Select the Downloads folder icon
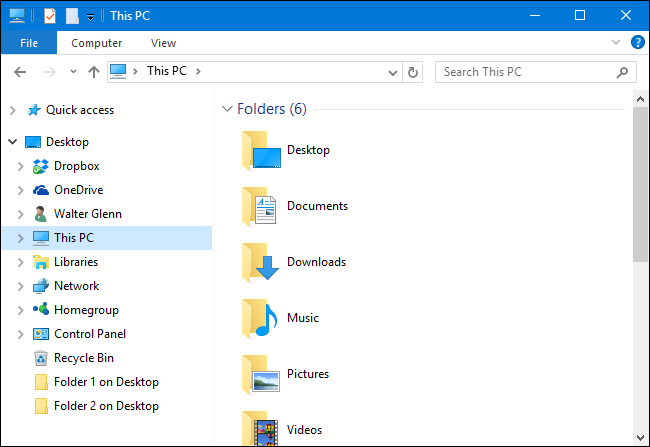Screen dimensions: 650x447 point(260,262)
